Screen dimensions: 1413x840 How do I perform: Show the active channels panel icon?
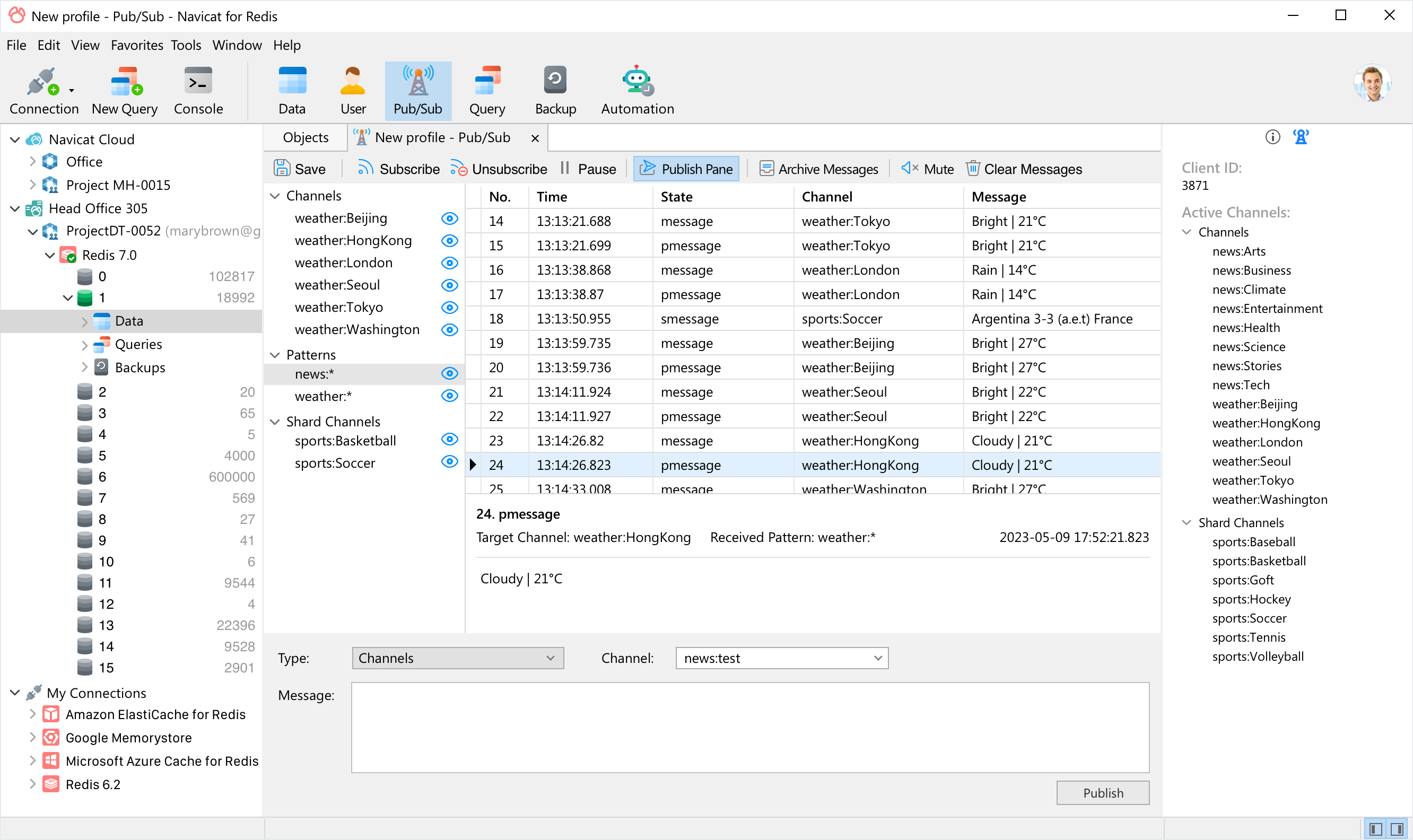[1301, 137]
